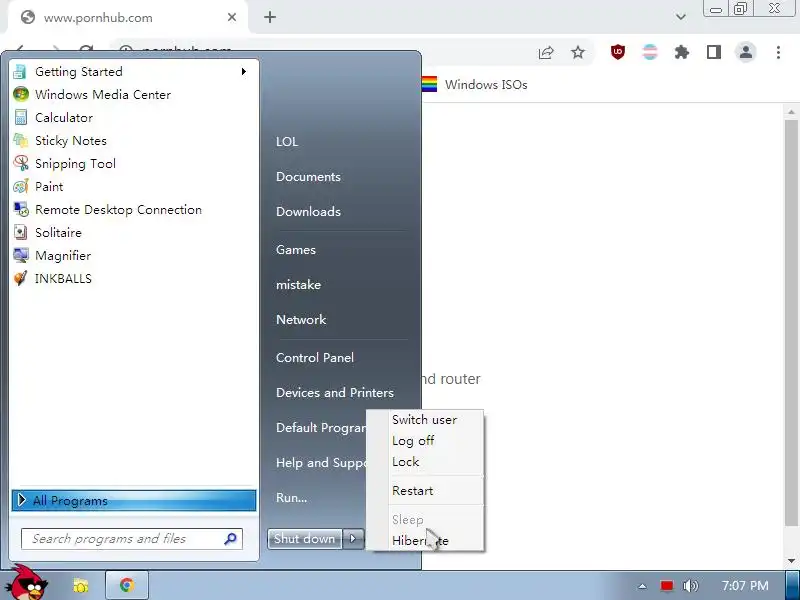Expand Getting Started submenu arrow
The image size is (800, 600).
(244, 71)
